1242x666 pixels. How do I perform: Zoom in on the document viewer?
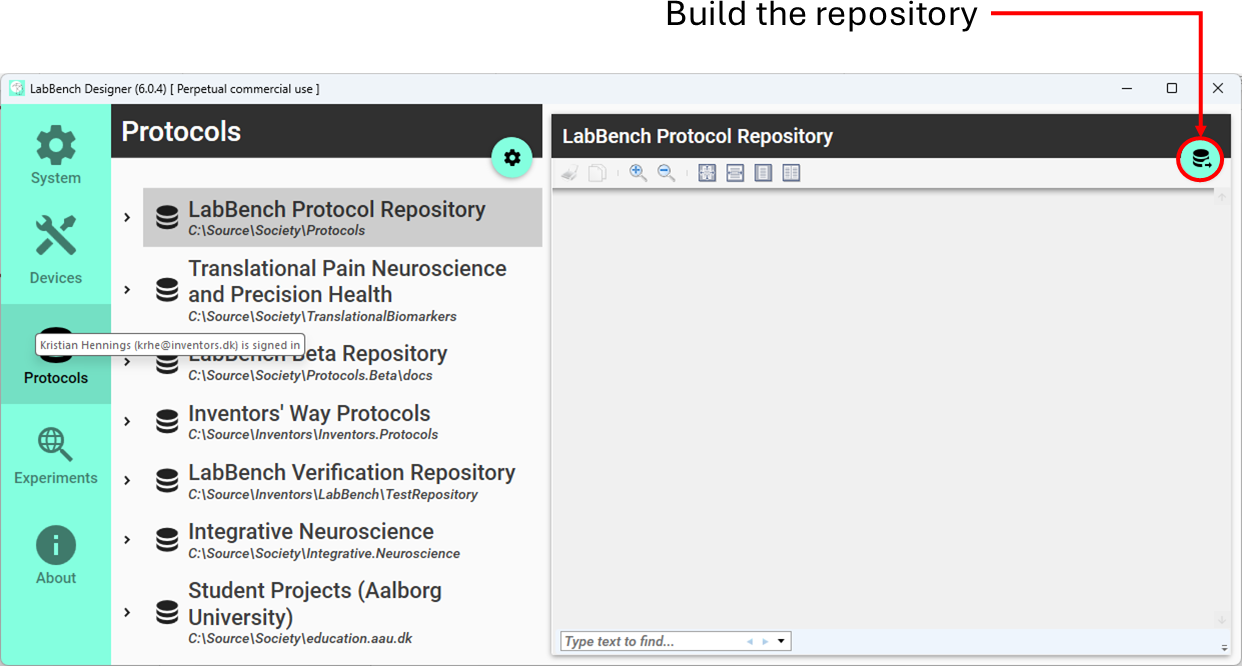pyautogui.click(x=638, y=173)
